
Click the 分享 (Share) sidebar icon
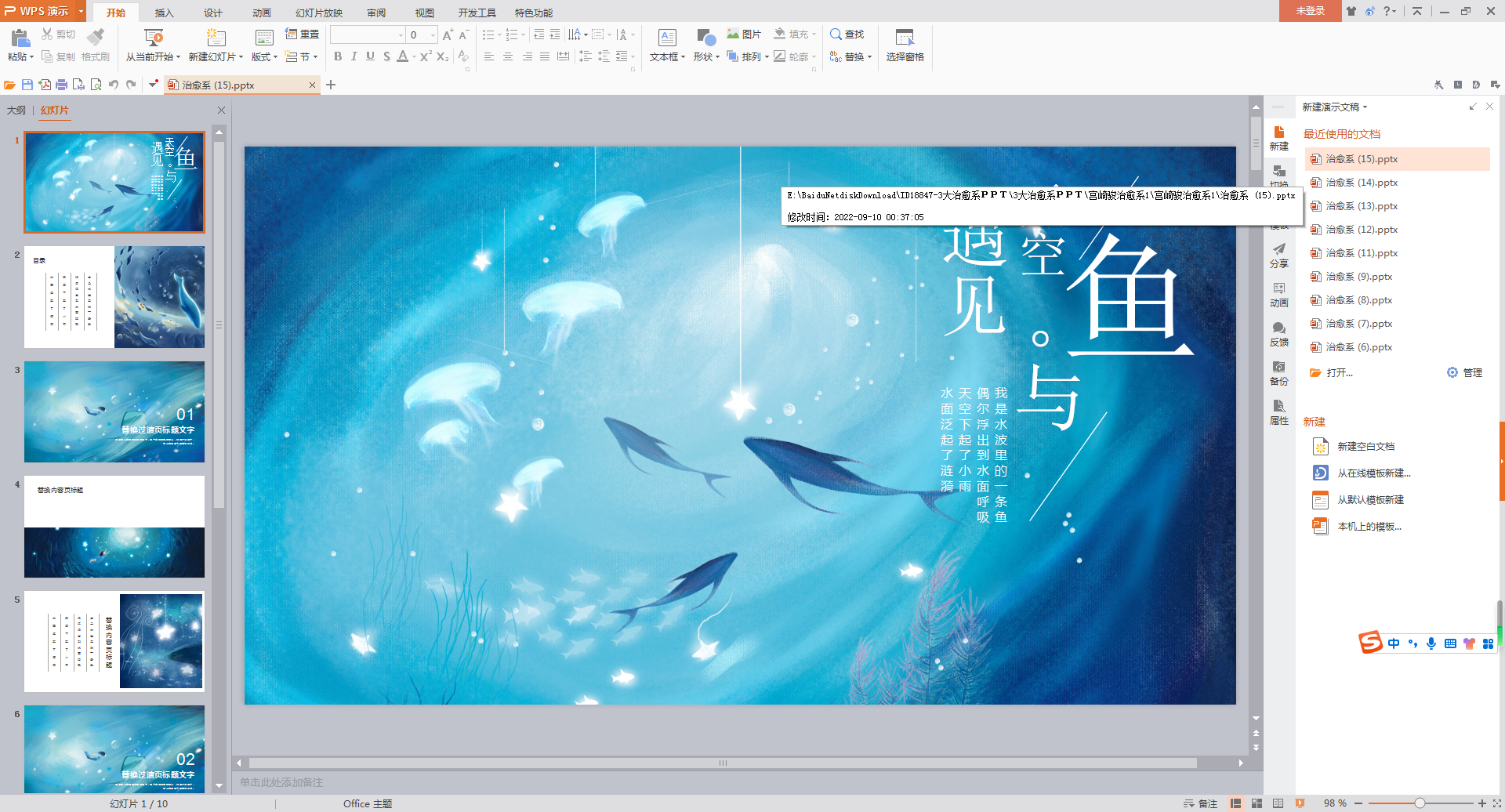[1279, 256]
